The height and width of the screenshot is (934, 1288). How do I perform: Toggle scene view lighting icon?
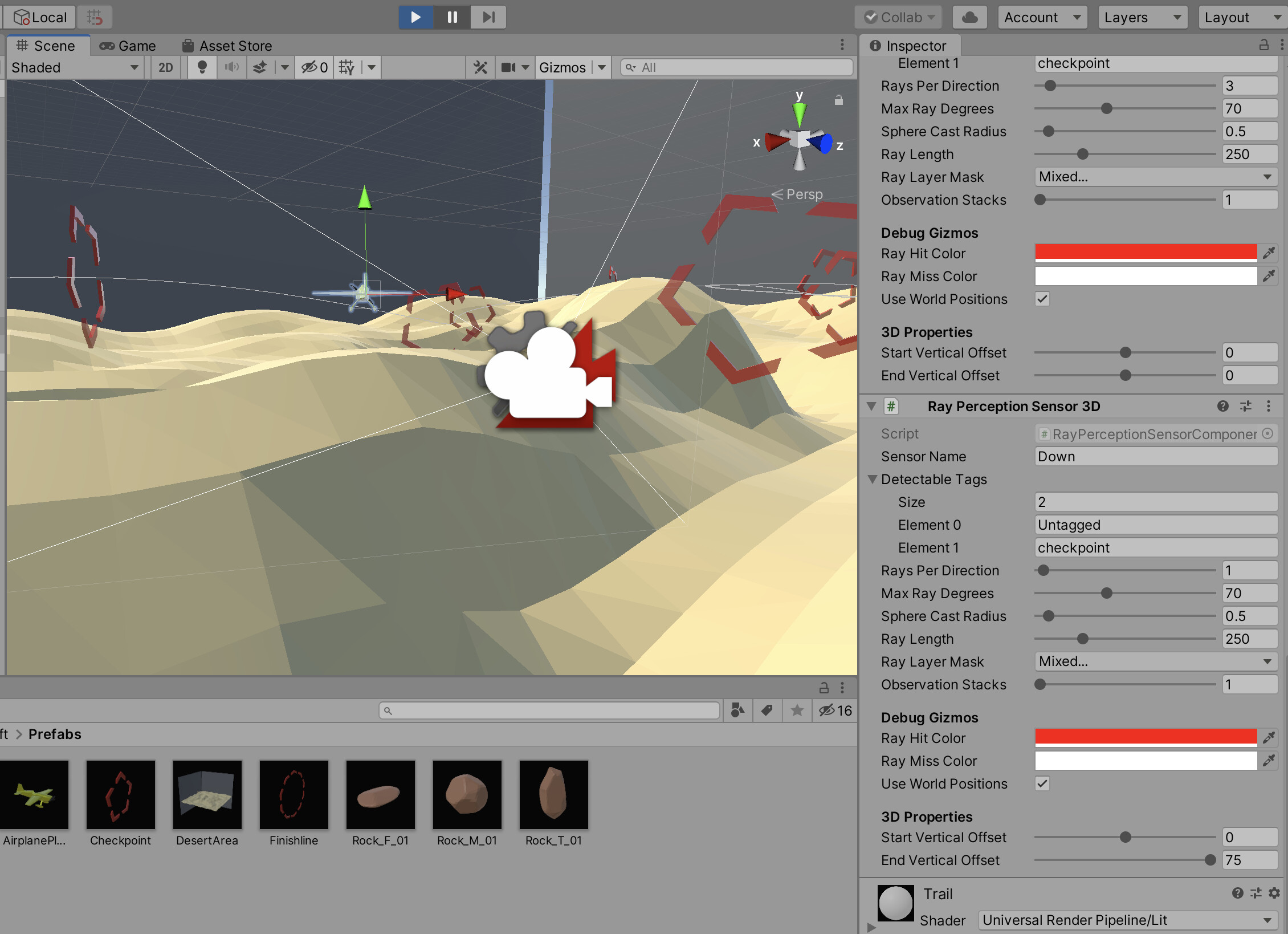pos(201,67)
